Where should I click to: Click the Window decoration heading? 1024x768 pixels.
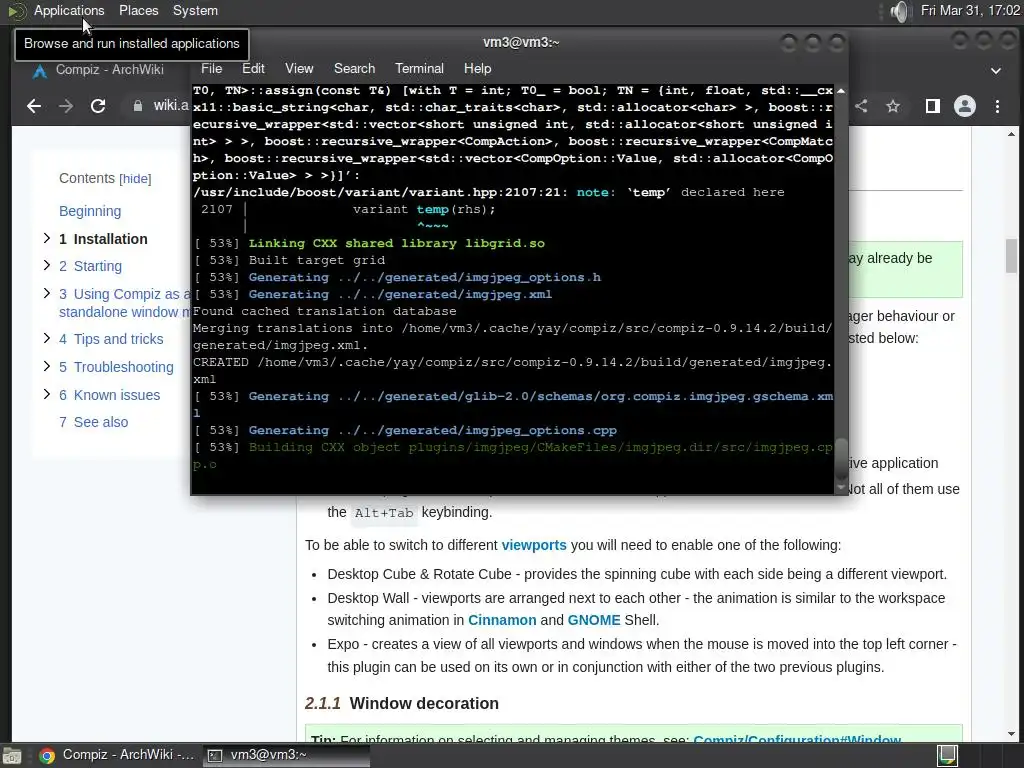424,703
